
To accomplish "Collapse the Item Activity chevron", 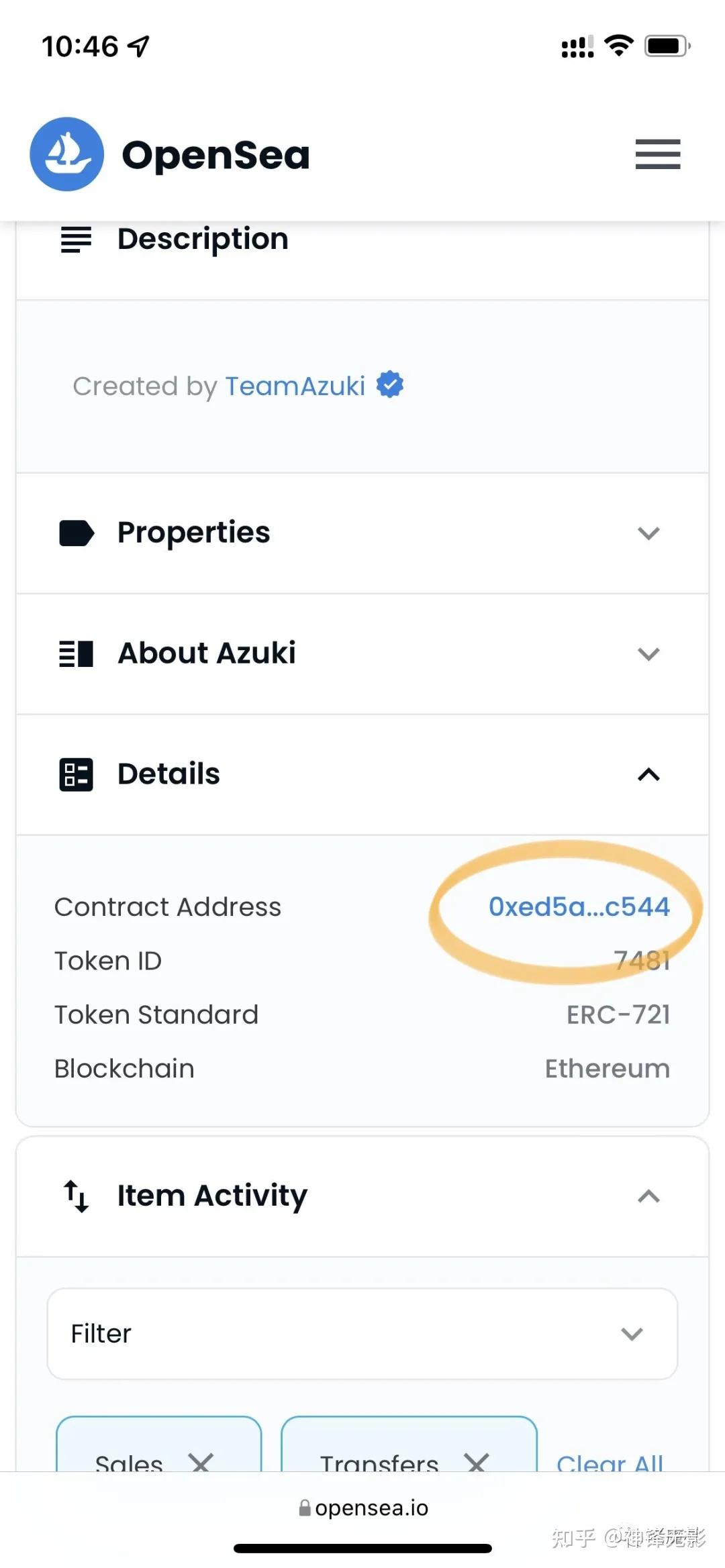I will click(648, 1196).
